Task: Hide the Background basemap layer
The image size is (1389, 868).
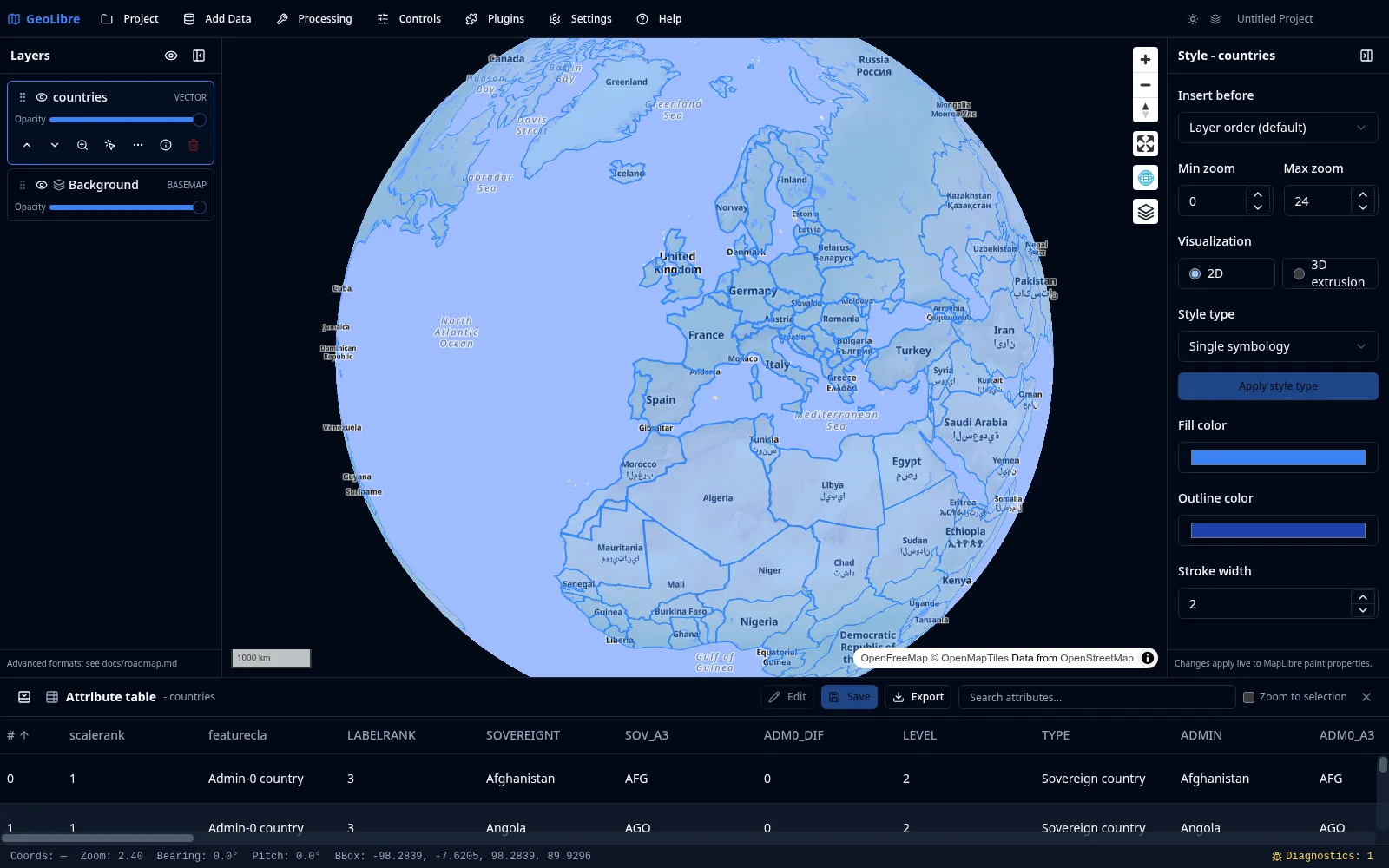Action: [x=42, y=185]
